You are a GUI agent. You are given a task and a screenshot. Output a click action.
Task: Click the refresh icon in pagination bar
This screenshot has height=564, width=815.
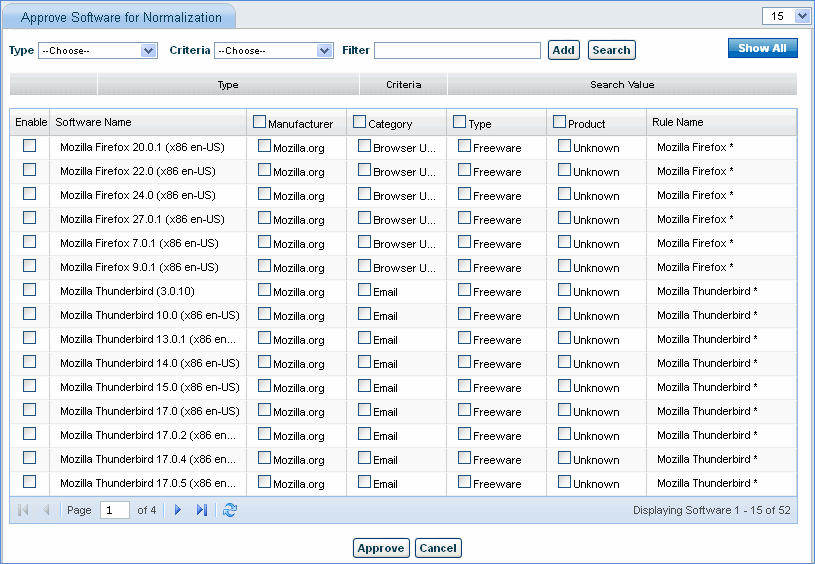coord(230,510)
